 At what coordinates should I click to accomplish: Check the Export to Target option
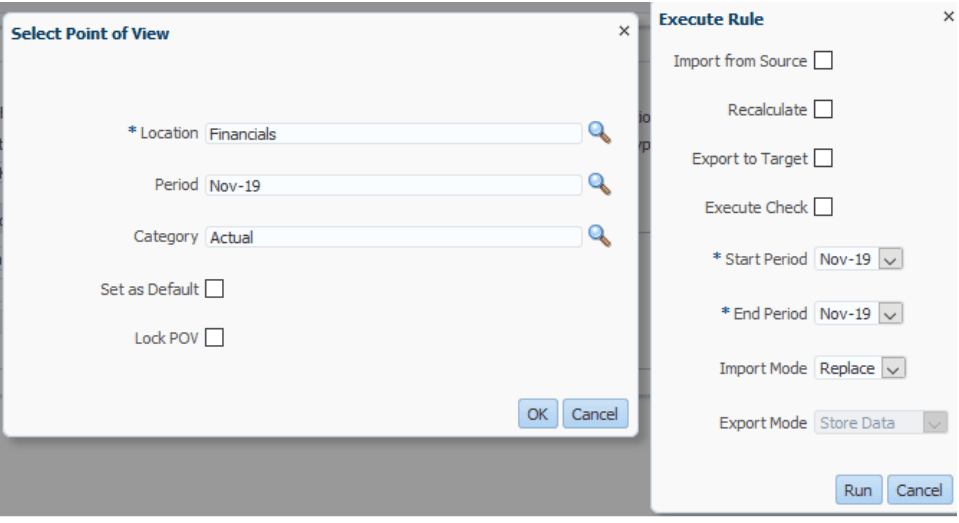pyautogui.click(x=823, y=159)
